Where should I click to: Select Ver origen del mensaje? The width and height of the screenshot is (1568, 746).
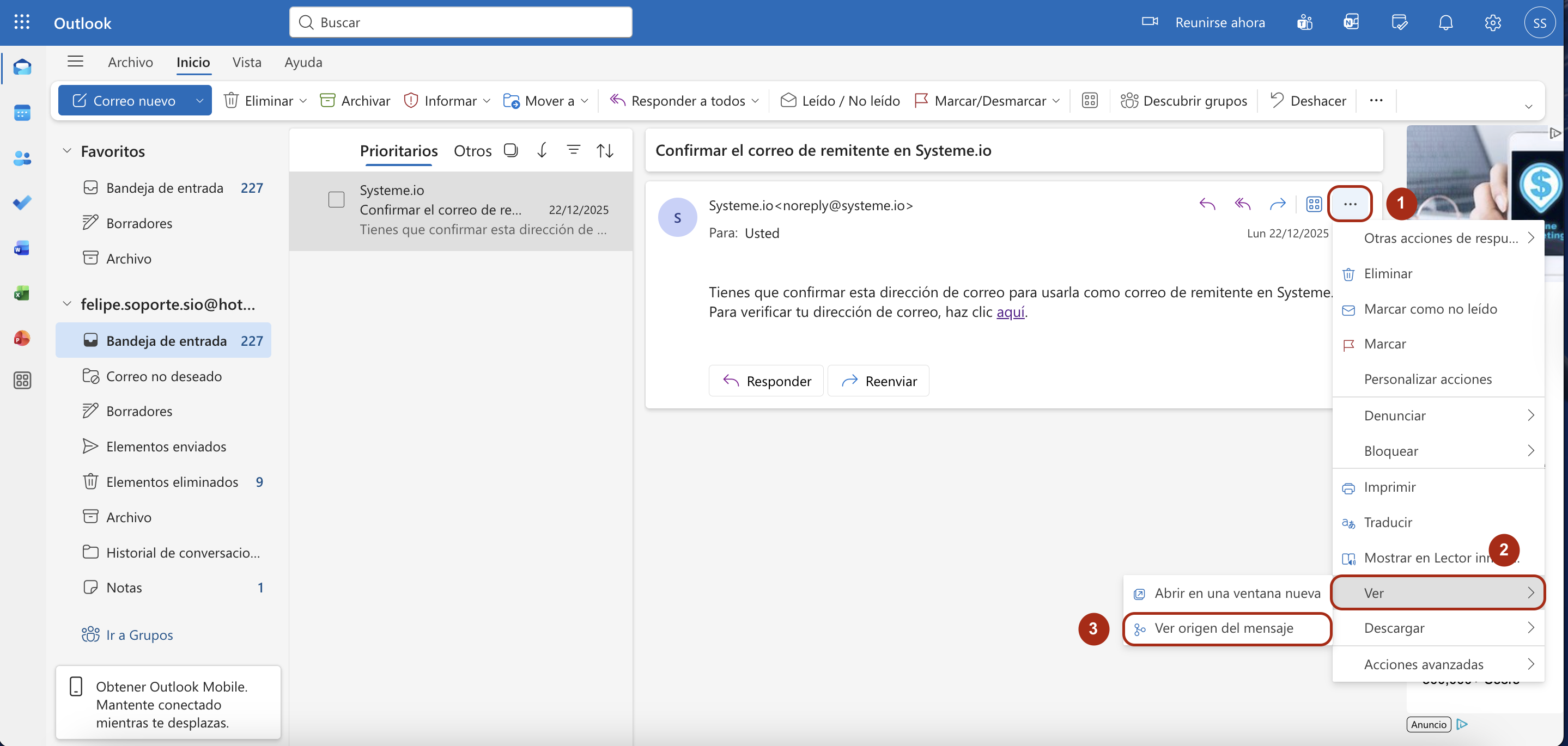point(1224,628)
